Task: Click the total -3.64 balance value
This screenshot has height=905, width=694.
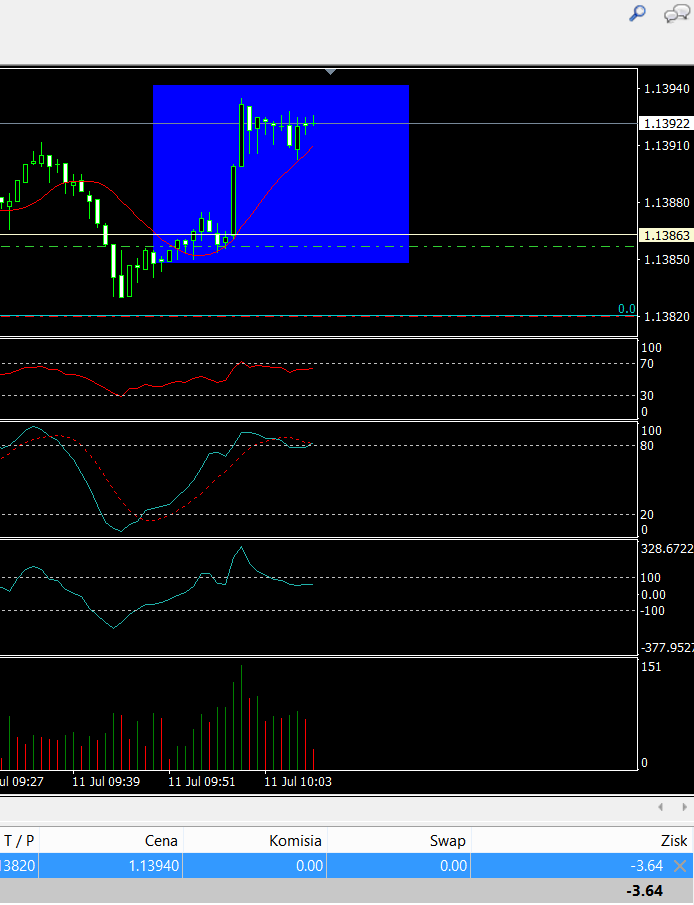Action: pos(645,891)
